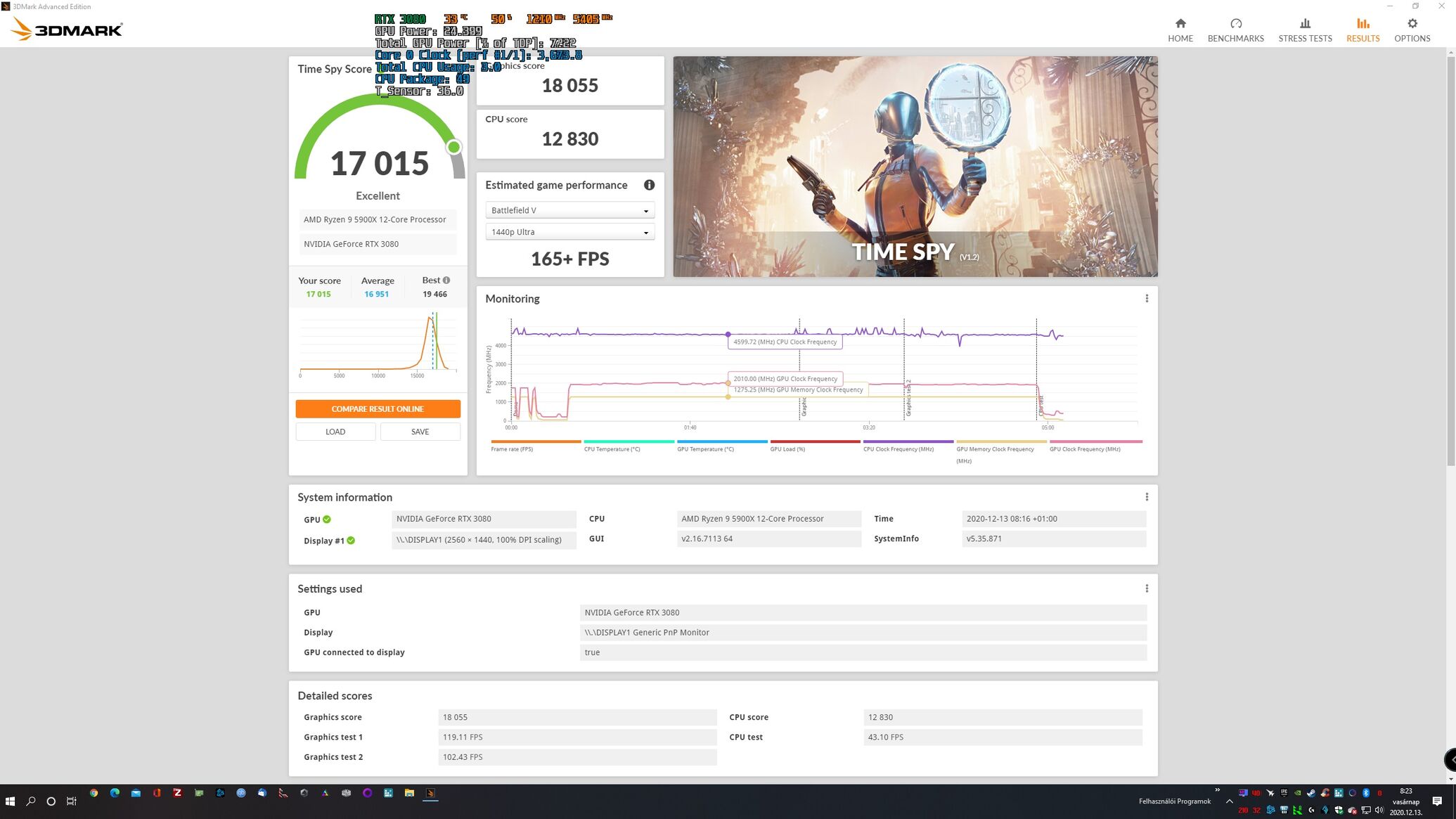Screen dimensions: 1456x819
Task: Show hidden system tray icons chevron
Action: tap(1229, 801)
